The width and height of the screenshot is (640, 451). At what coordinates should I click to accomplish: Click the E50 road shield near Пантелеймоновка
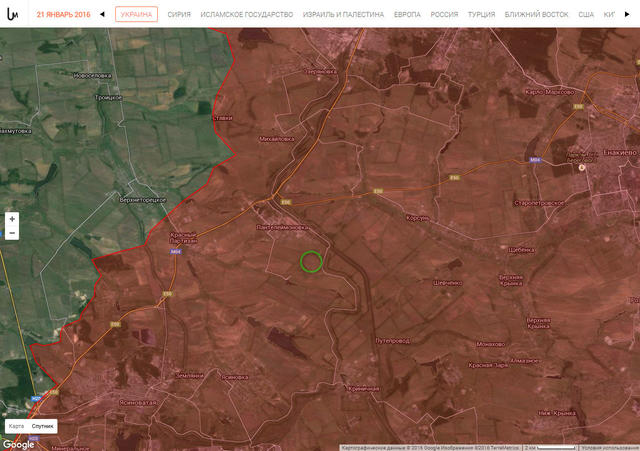coord(286,202)
